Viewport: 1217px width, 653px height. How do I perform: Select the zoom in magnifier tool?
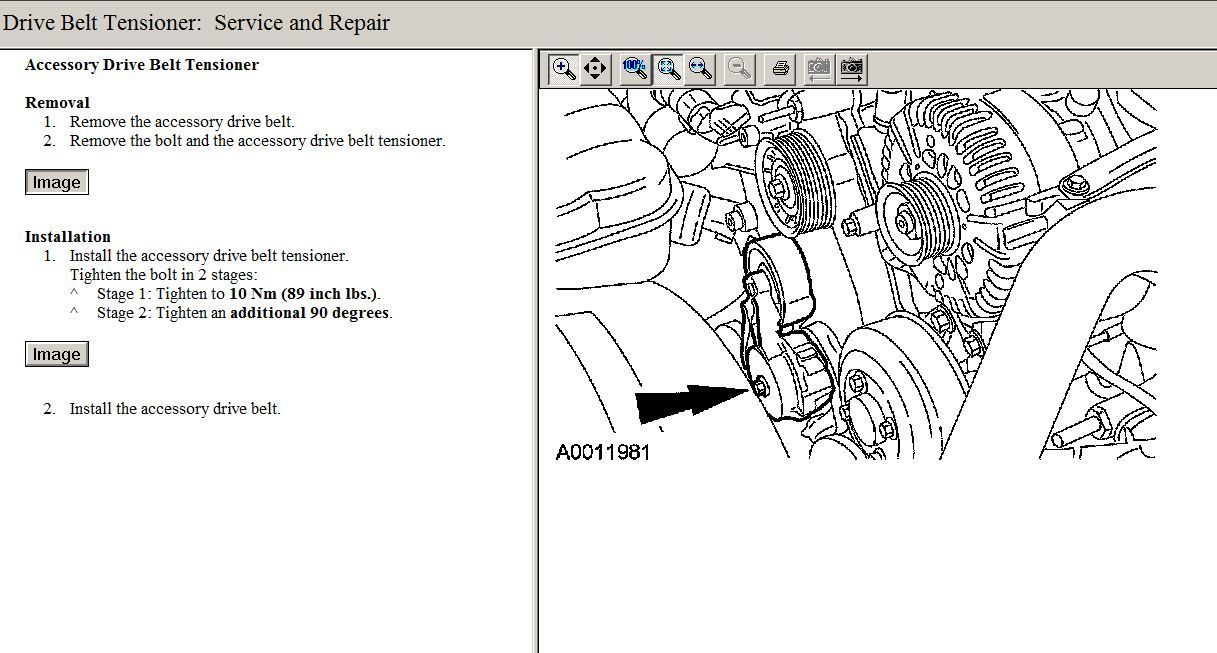[x=564, y=69]
